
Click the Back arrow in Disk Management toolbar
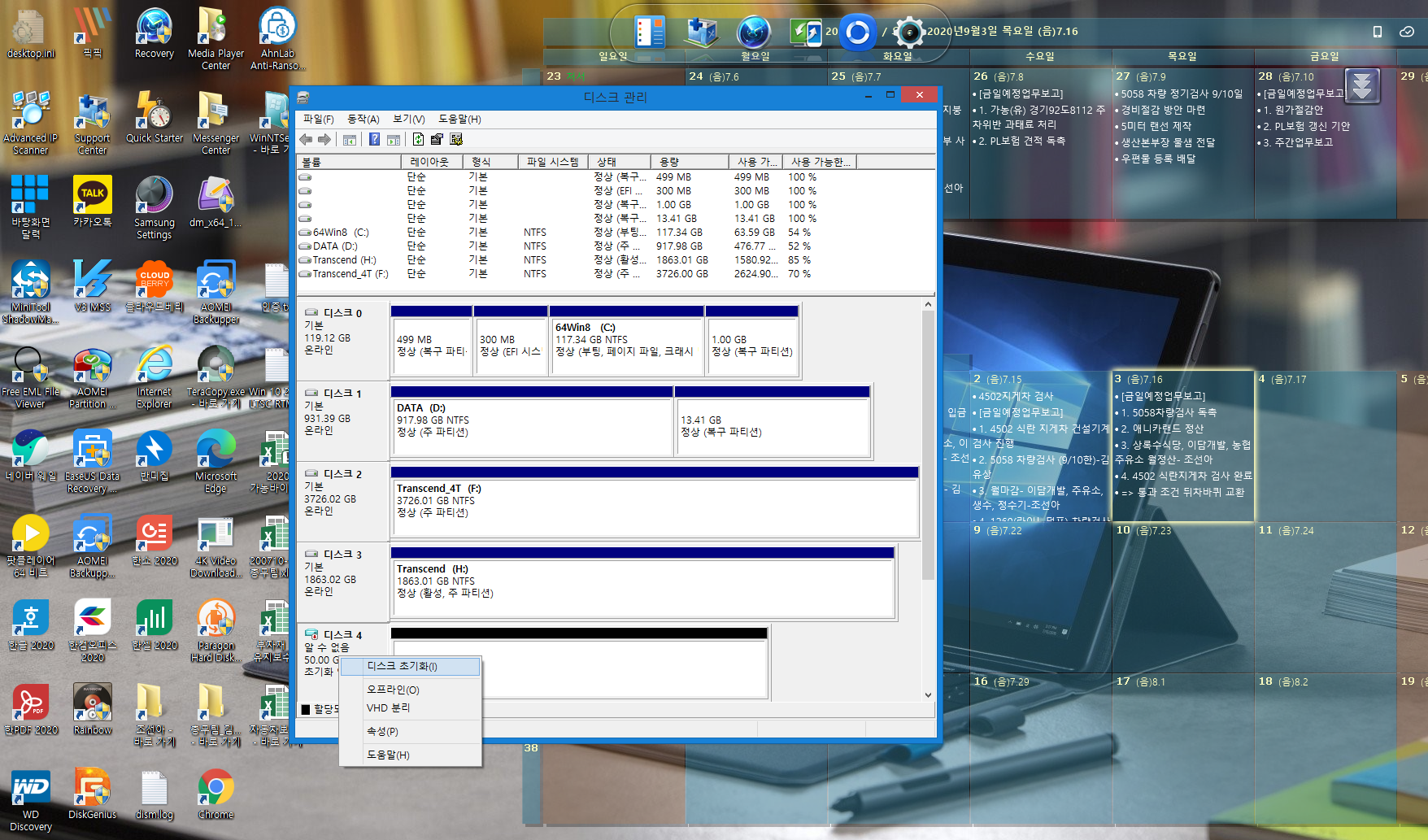coord(307,139)
